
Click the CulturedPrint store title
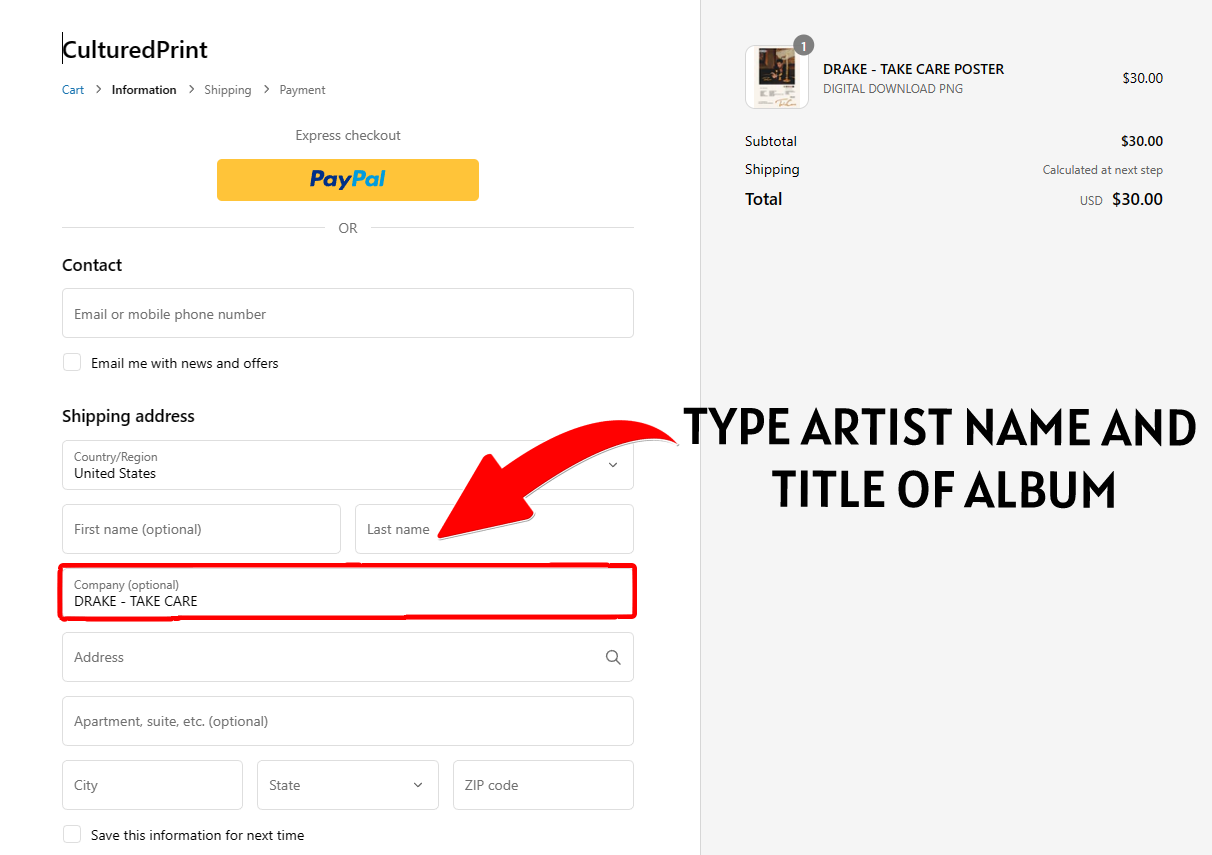[135, 49]
